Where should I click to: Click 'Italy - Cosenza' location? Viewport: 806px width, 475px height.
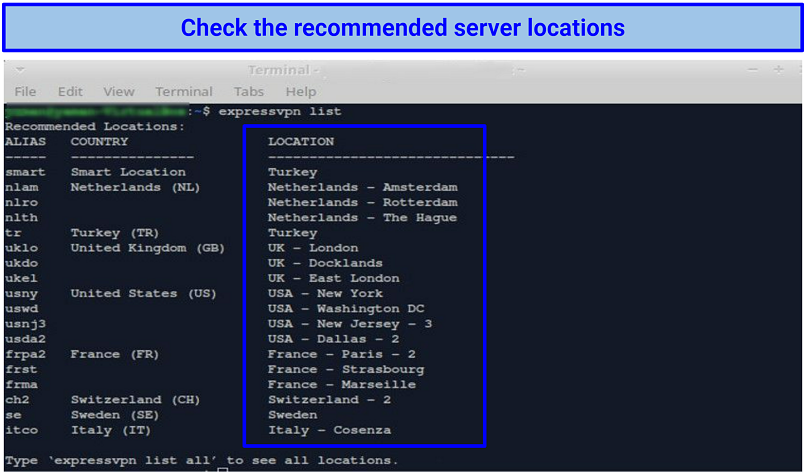tap(329, 430)
